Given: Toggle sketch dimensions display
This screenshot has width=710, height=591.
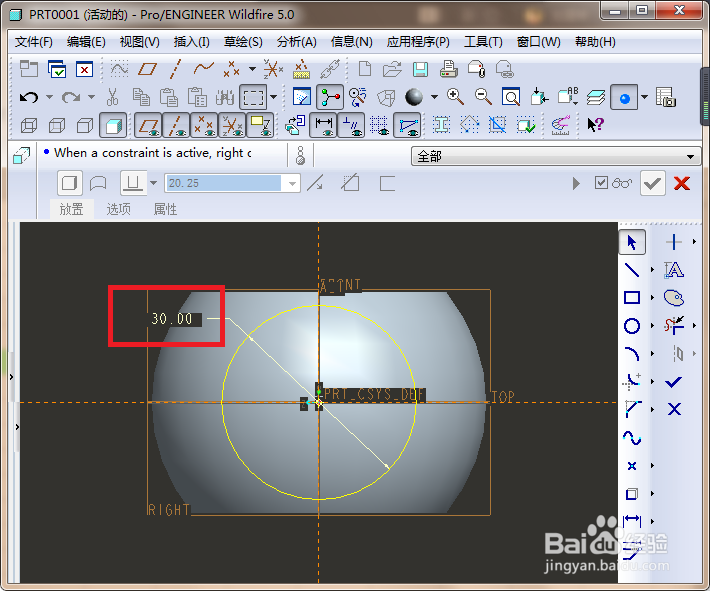Looking at the screenshot, I should point(323,125).
